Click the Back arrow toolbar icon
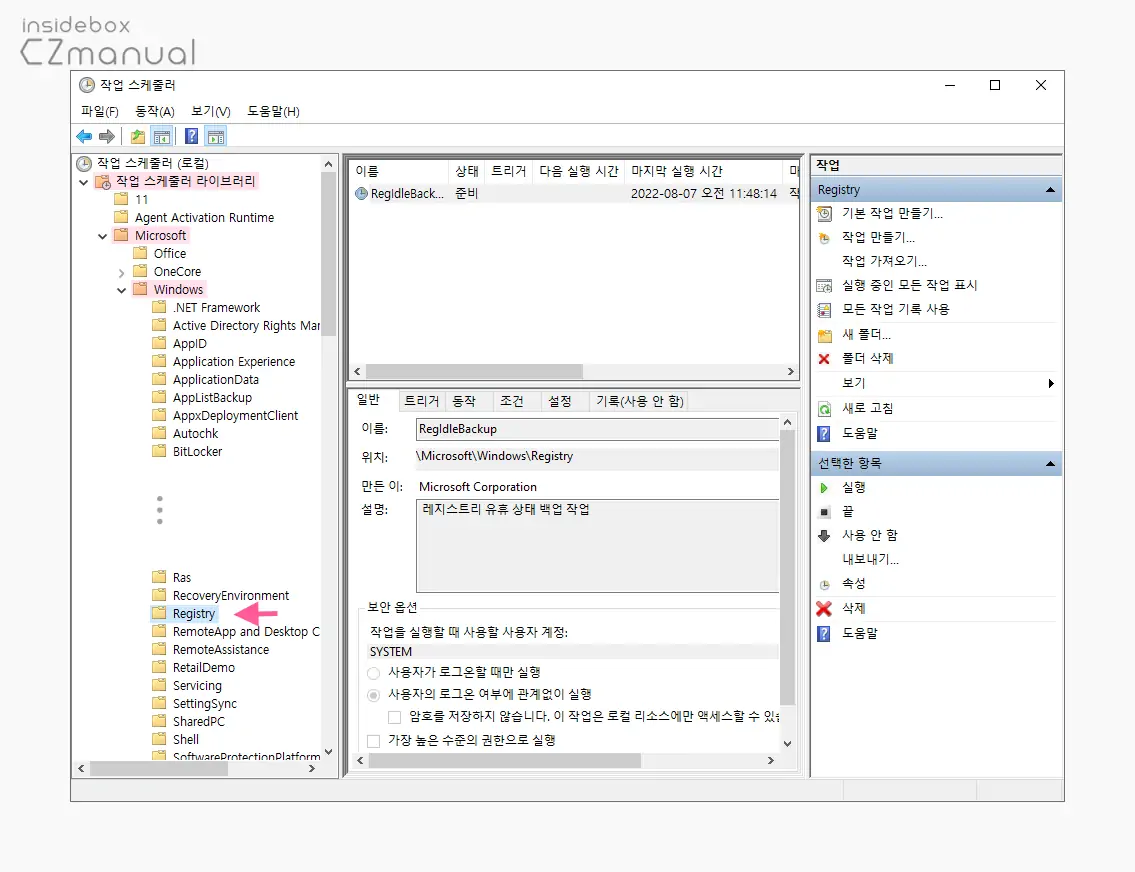Image resolution: width=1135 pixels, height=872 pixels. coord(84,136)
